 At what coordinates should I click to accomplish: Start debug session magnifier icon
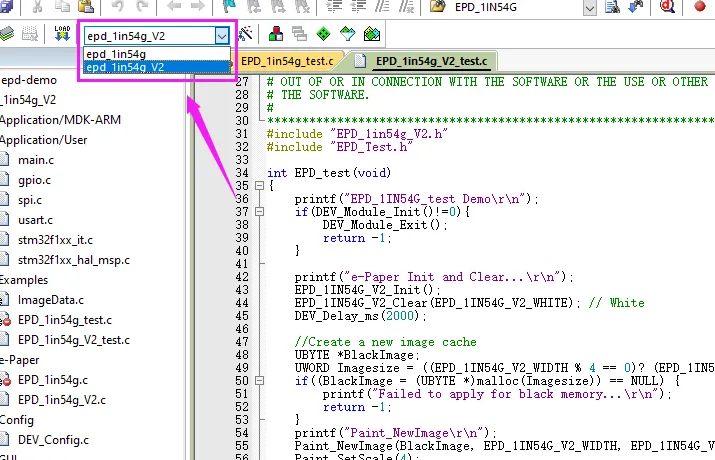click(x=667, y=6)
